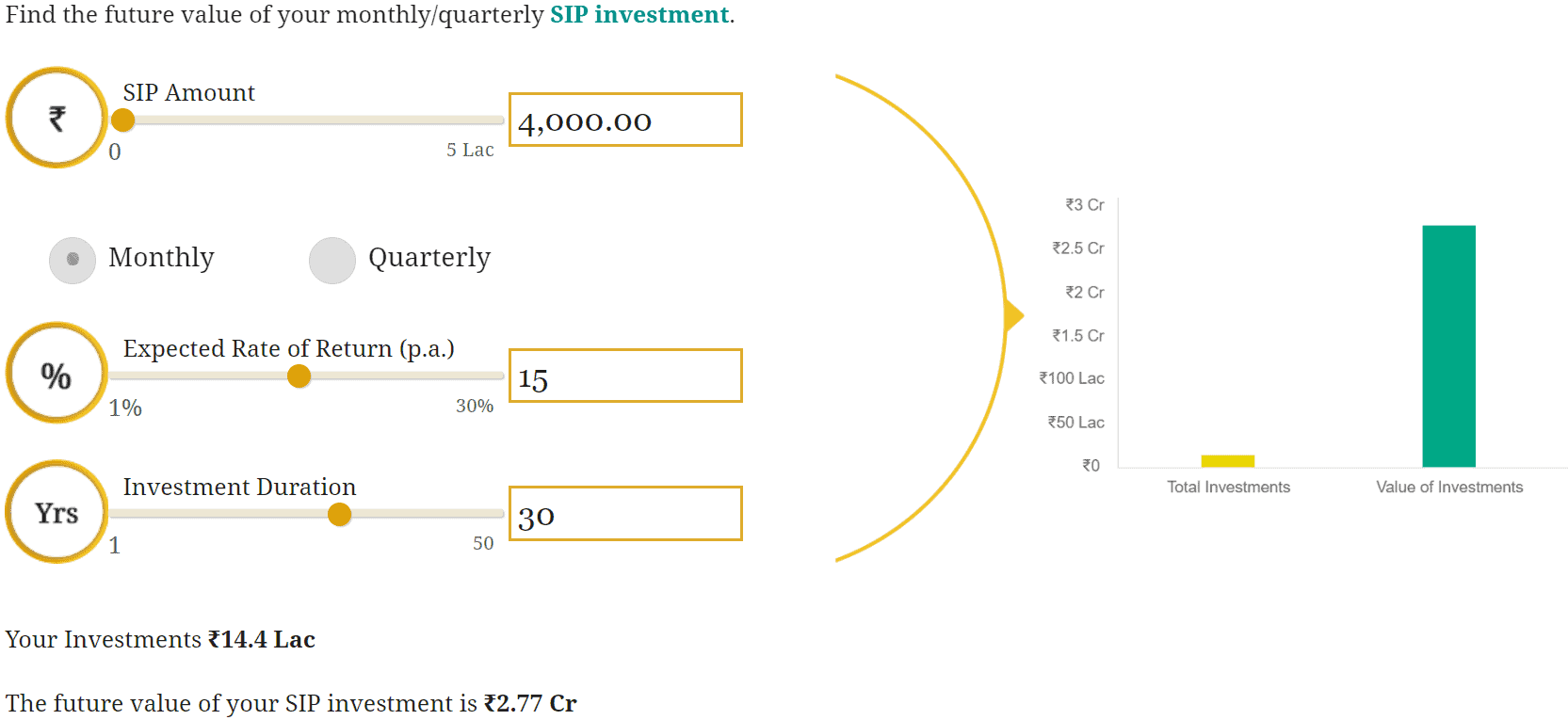Click the Investment Duration slider handle
The image size is (1568, 720).
tap(340, 514)
